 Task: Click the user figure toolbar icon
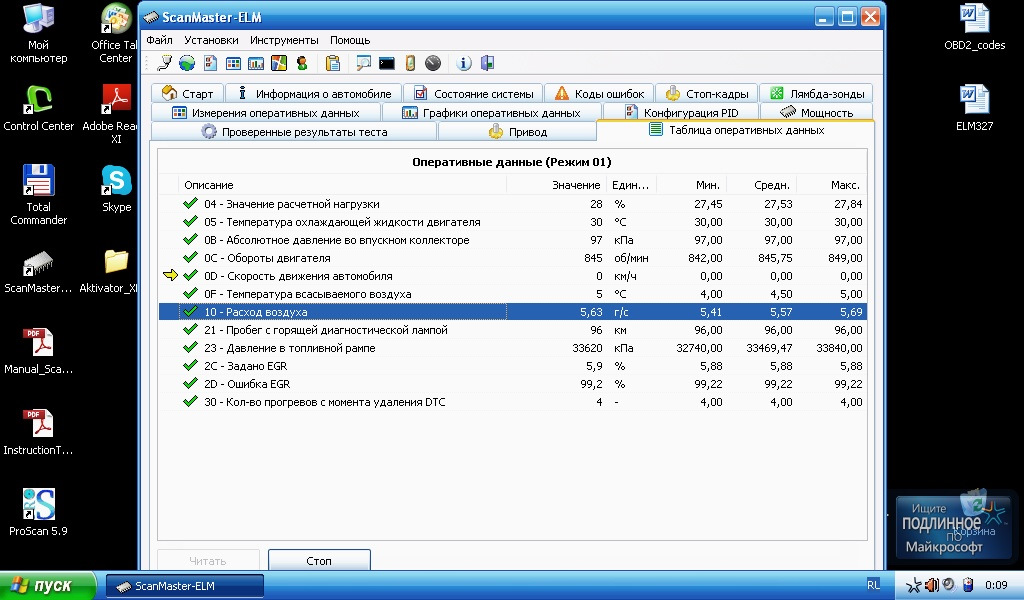click(x=302, y=63)
